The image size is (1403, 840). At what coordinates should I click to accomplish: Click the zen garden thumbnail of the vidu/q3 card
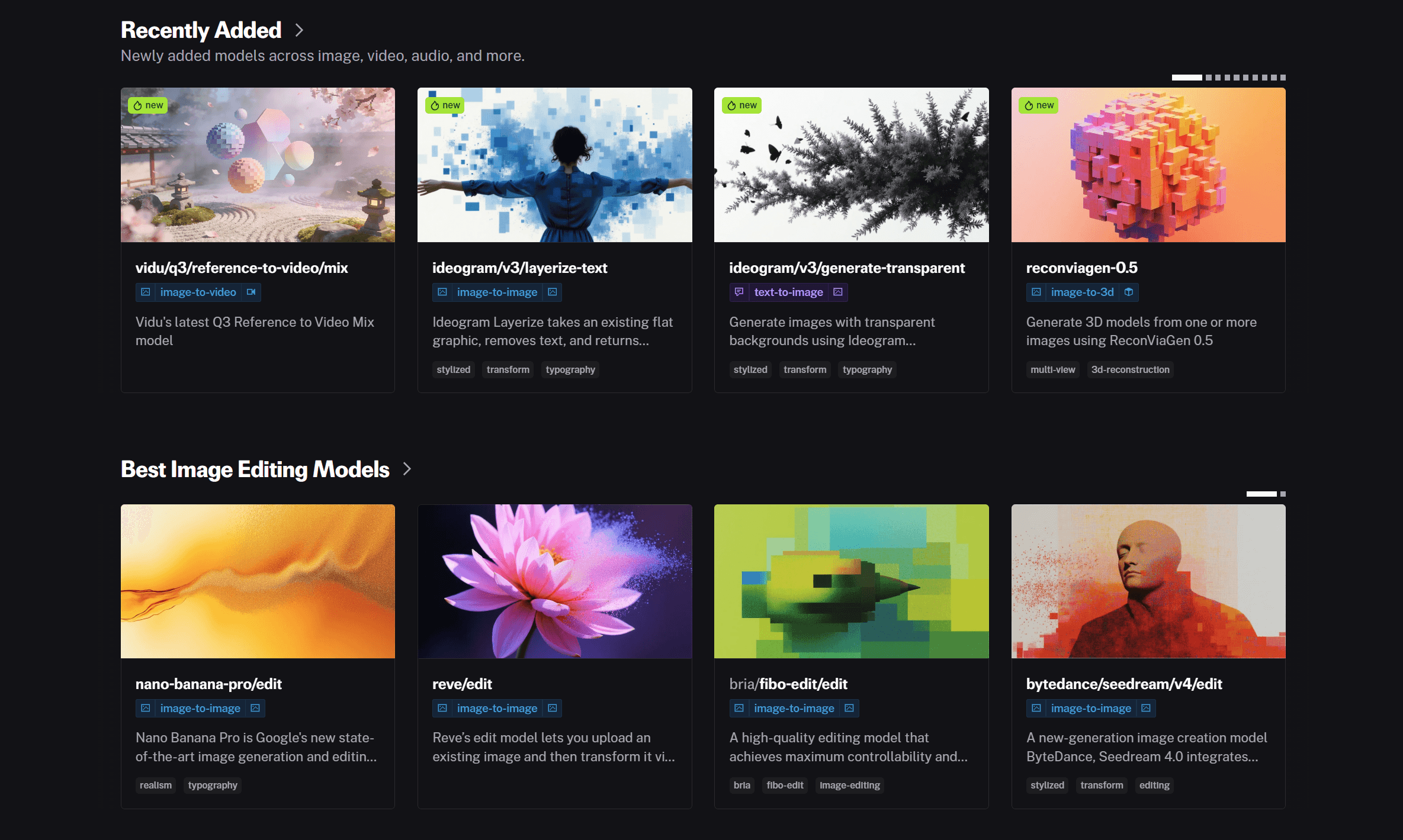point(258,165)
